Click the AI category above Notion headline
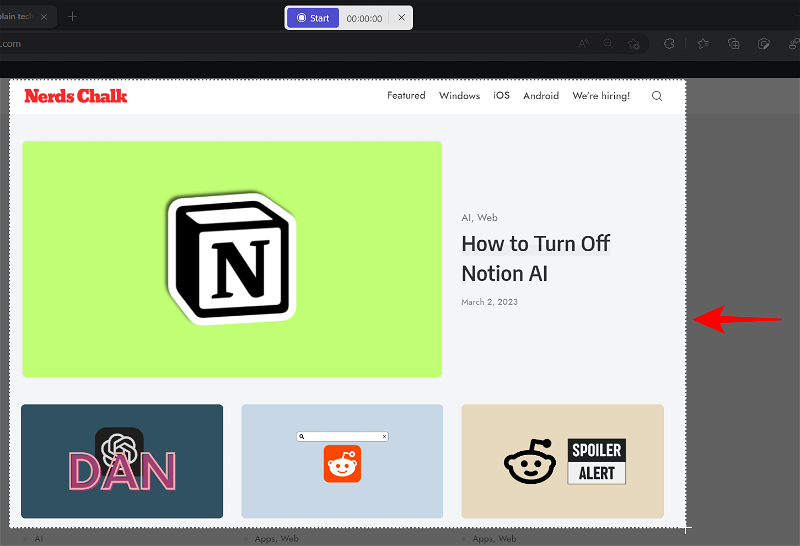This screenshot has height=546, width=800. pos(466,217)
